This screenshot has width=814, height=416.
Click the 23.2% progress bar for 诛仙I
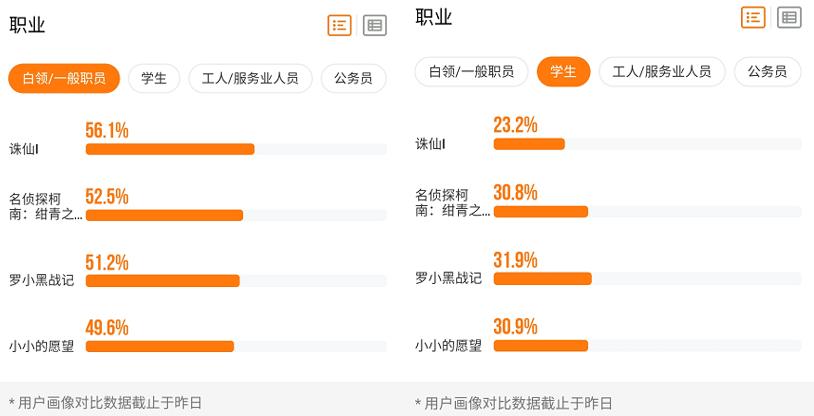point(529,144)
